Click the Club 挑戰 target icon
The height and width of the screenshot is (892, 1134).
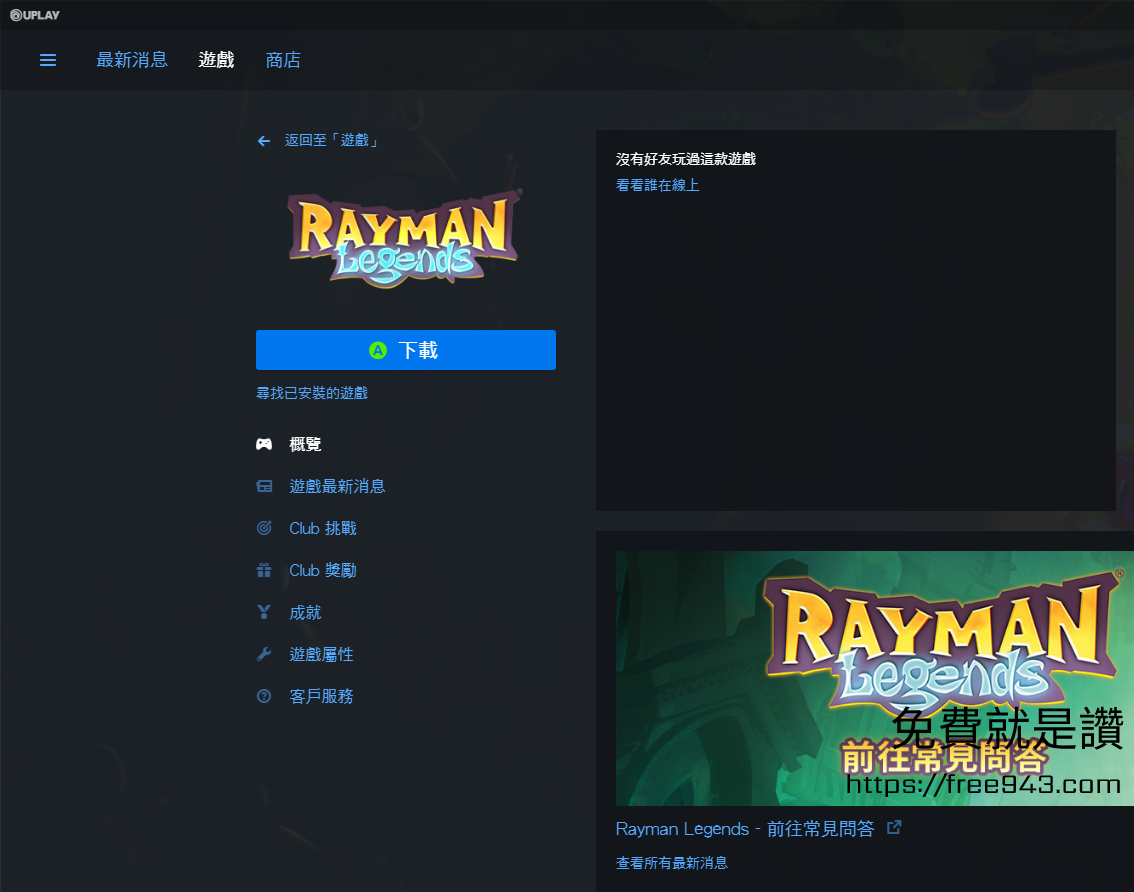pos(263,528)
